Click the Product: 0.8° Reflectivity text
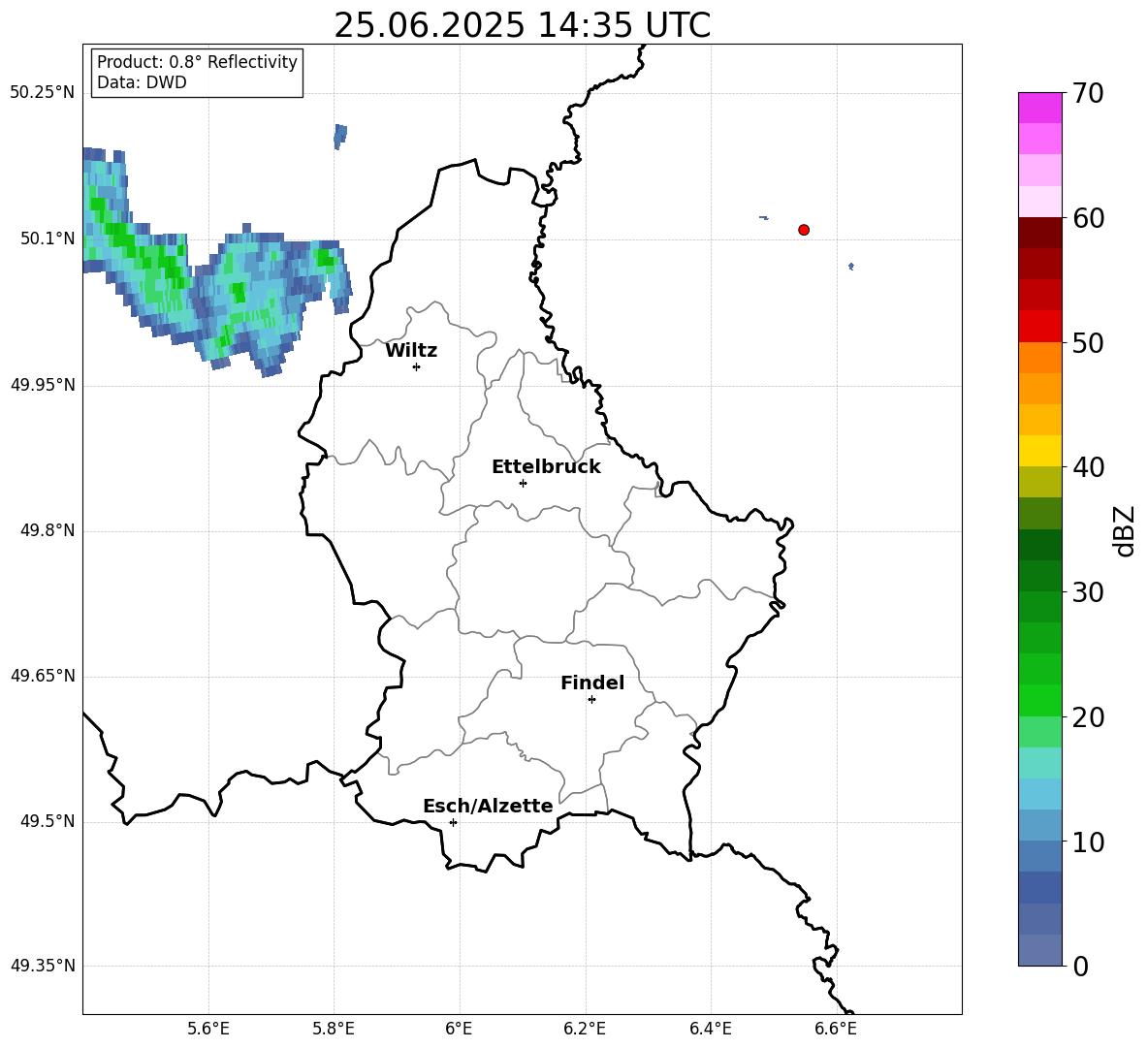 pos(197,61)
